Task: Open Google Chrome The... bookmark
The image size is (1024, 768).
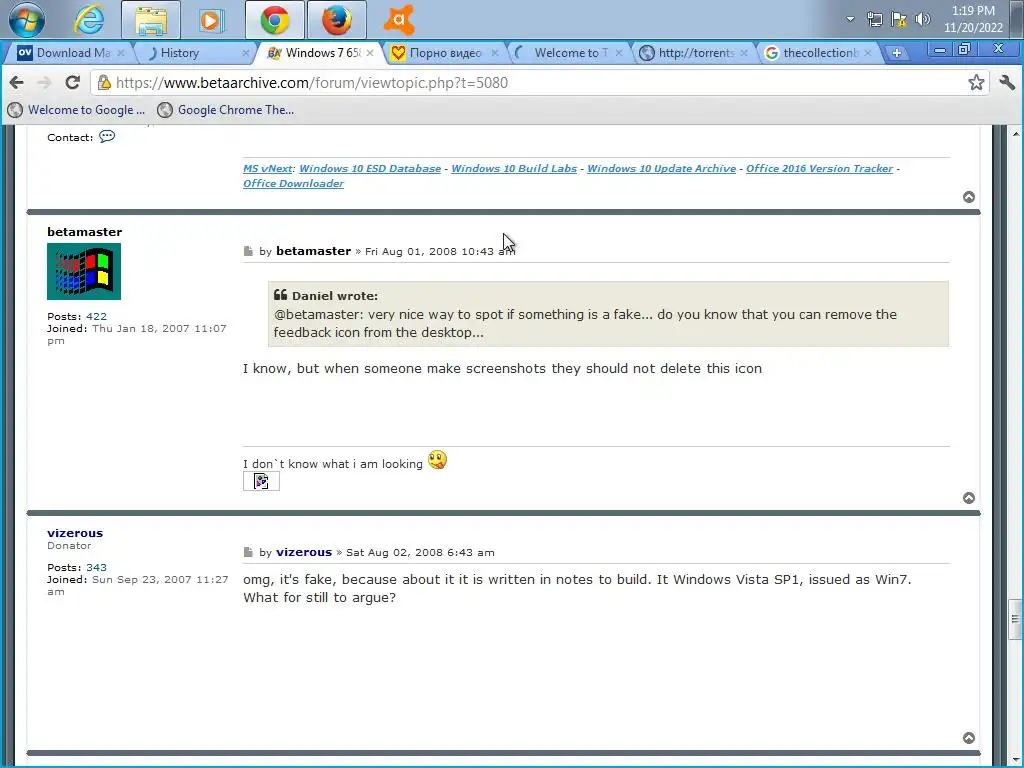Action: (227, 110)
